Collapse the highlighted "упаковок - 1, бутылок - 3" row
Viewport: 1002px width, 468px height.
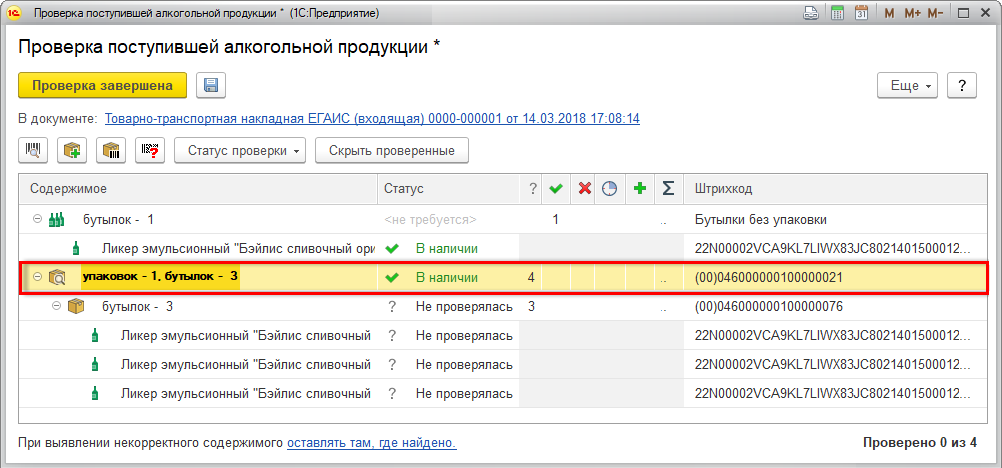(37, 277)
